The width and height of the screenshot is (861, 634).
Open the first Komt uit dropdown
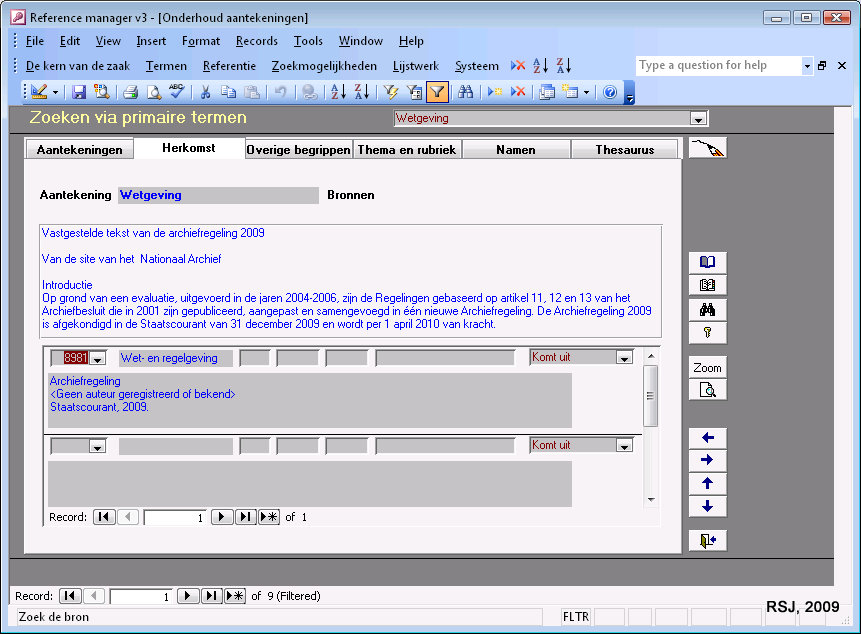624,358
